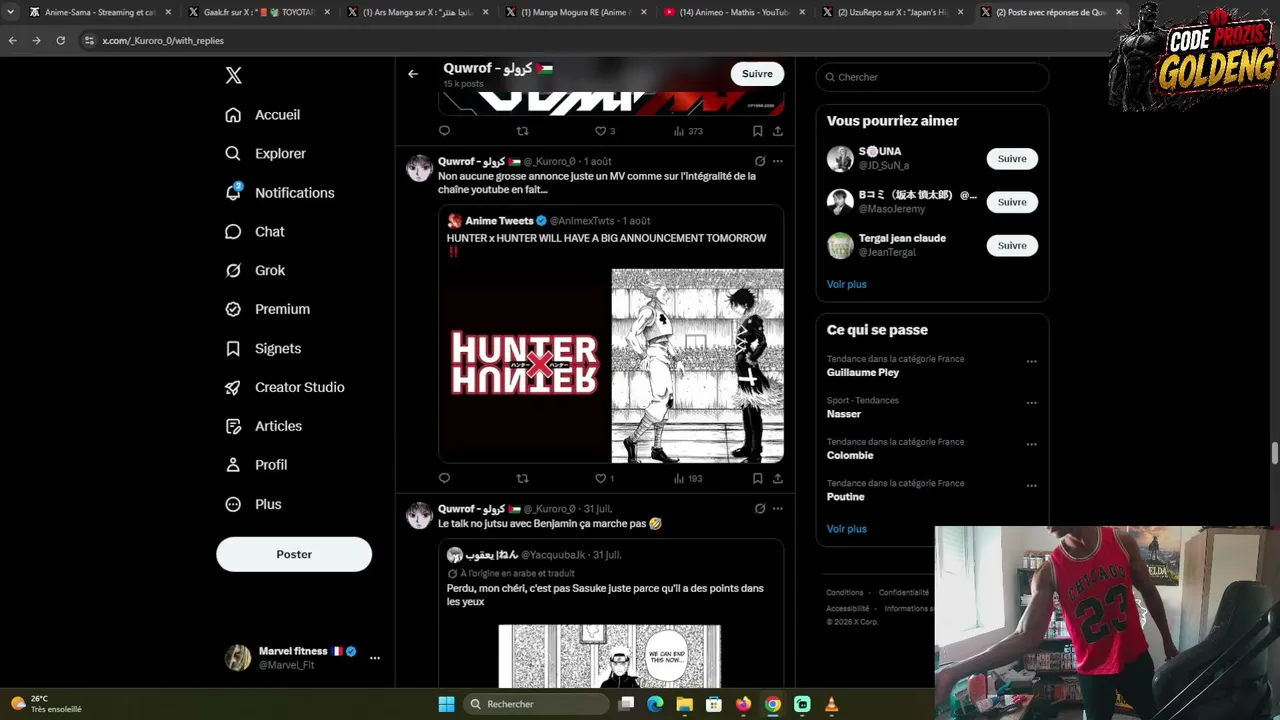This screenshot has width=1280, height=720.
Task: Bookmark the post with 193 views
Action: (757, 479)
